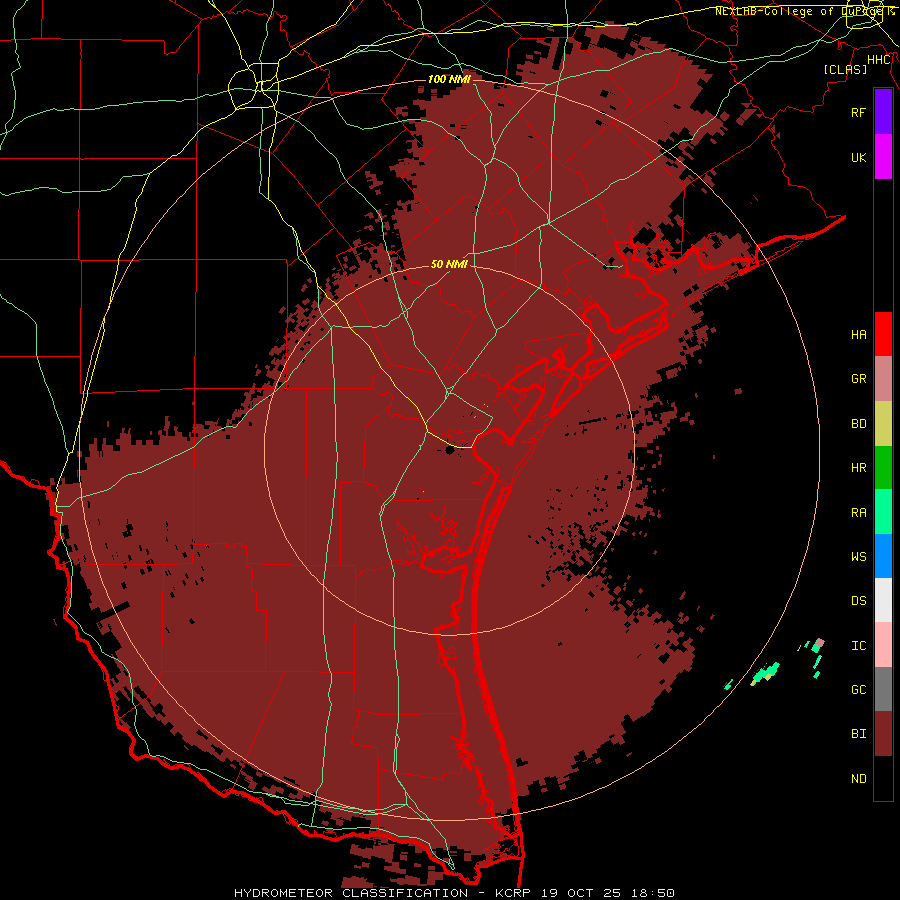This screenshot has width=900, height=900.
Task: Click the GR legend label
Action: coord(858,379)
